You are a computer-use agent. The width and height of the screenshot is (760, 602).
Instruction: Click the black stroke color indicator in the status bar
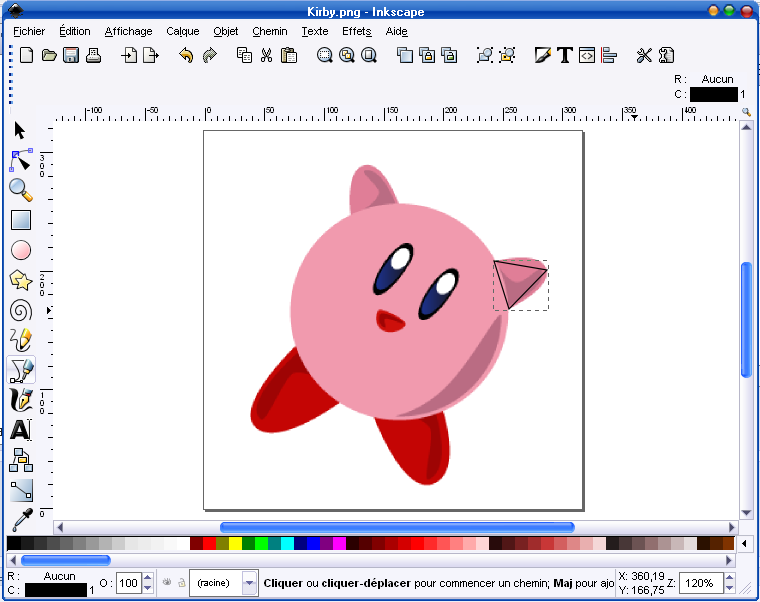point(56,590)
